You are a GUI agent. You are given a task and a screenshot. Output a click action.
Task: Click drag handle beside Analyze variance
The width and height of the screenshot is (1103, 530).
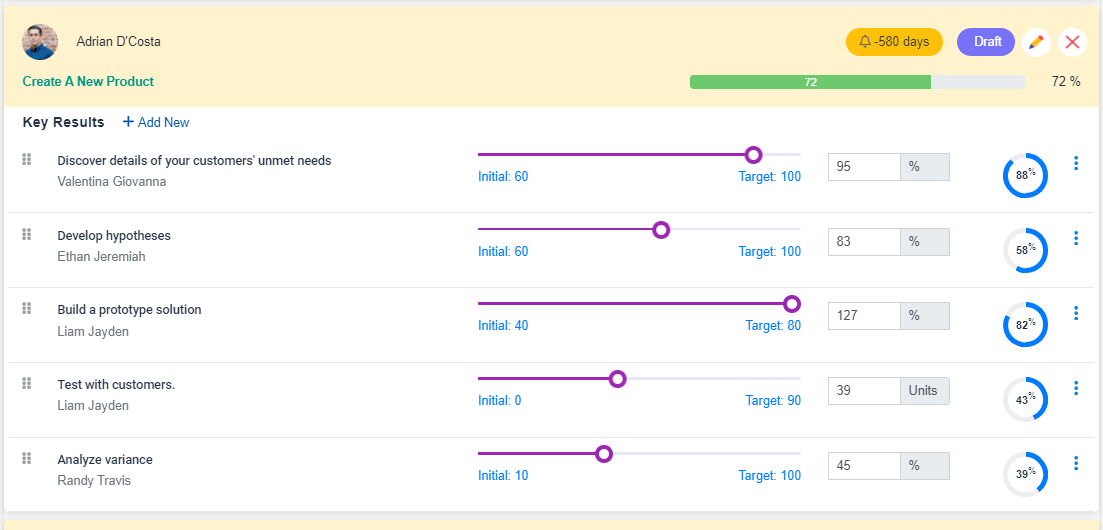click(x=27, y=458)
